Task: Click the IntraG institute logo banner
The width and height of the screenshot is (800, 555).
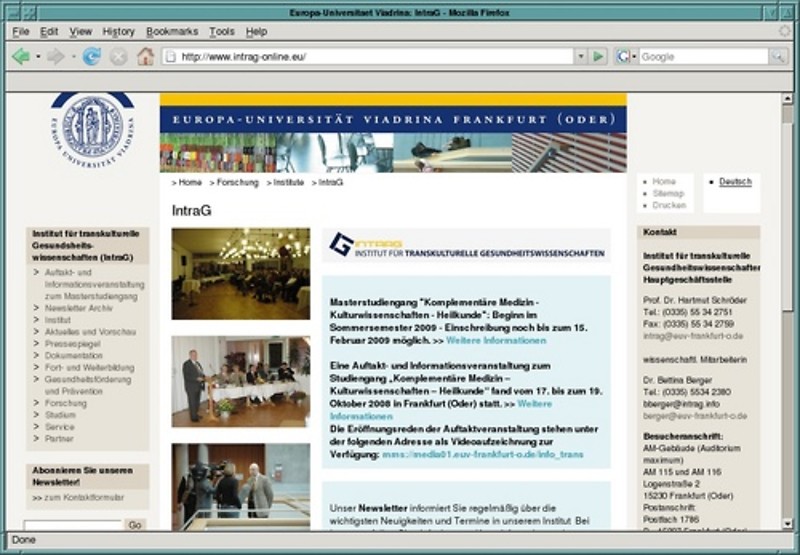Action: [466, 245]
